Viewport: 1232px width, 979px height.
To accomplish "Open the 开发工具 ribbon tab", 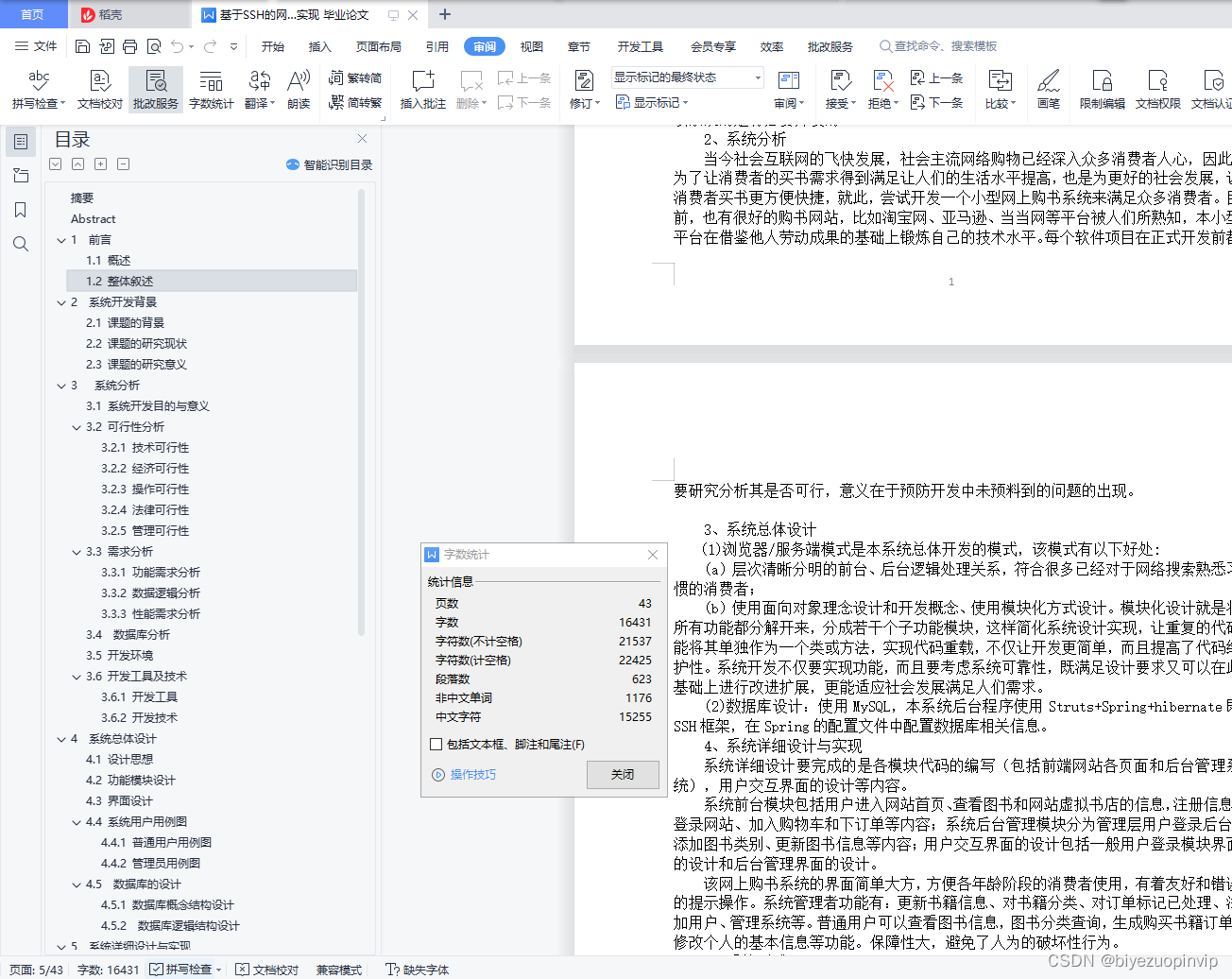I will pos(640,46).
